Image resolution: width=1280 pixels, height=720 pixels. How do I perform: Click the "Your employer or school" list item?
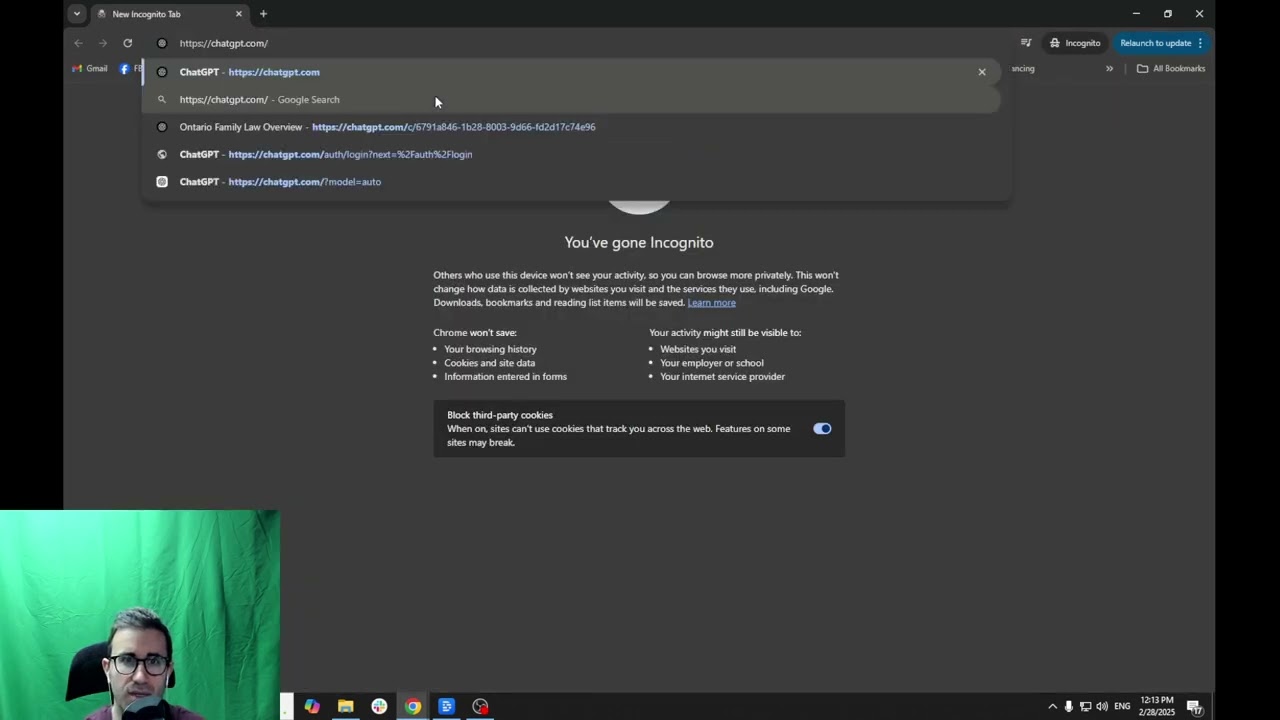pyautogui.click(x=712, y=363)
